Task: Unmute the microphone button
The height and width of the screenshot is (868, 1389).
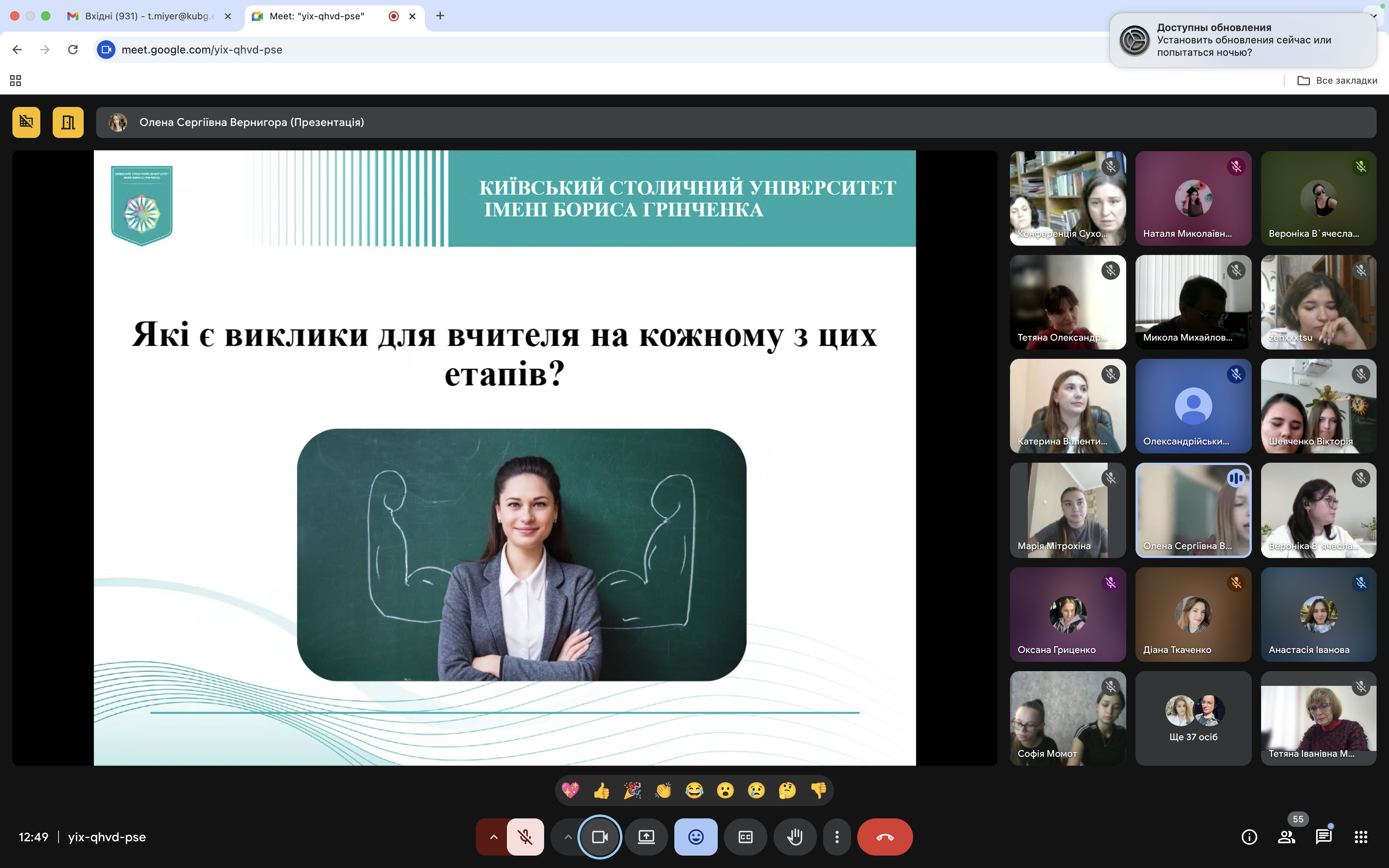Action: tap(525, 837)
